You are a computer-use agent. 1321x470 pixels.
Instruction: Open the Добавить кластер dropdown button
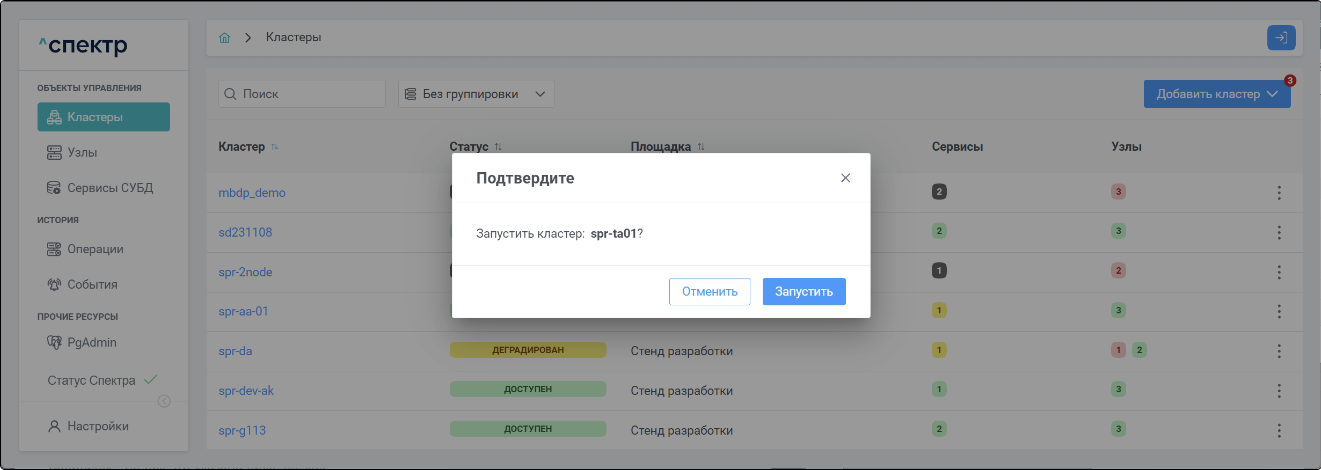click(1216, 94)
